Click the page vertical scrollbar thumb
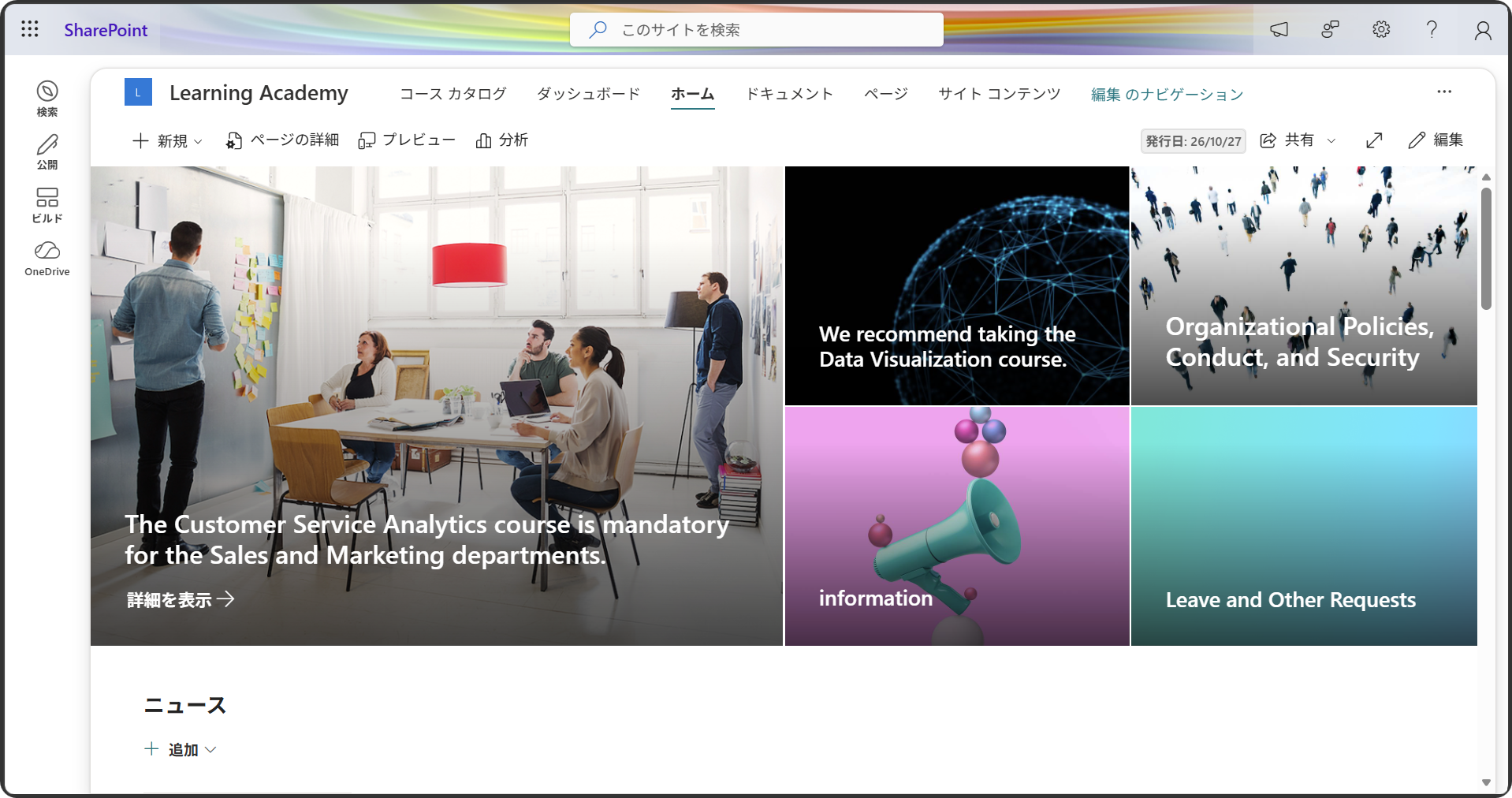 click(x=1486, y=248)
